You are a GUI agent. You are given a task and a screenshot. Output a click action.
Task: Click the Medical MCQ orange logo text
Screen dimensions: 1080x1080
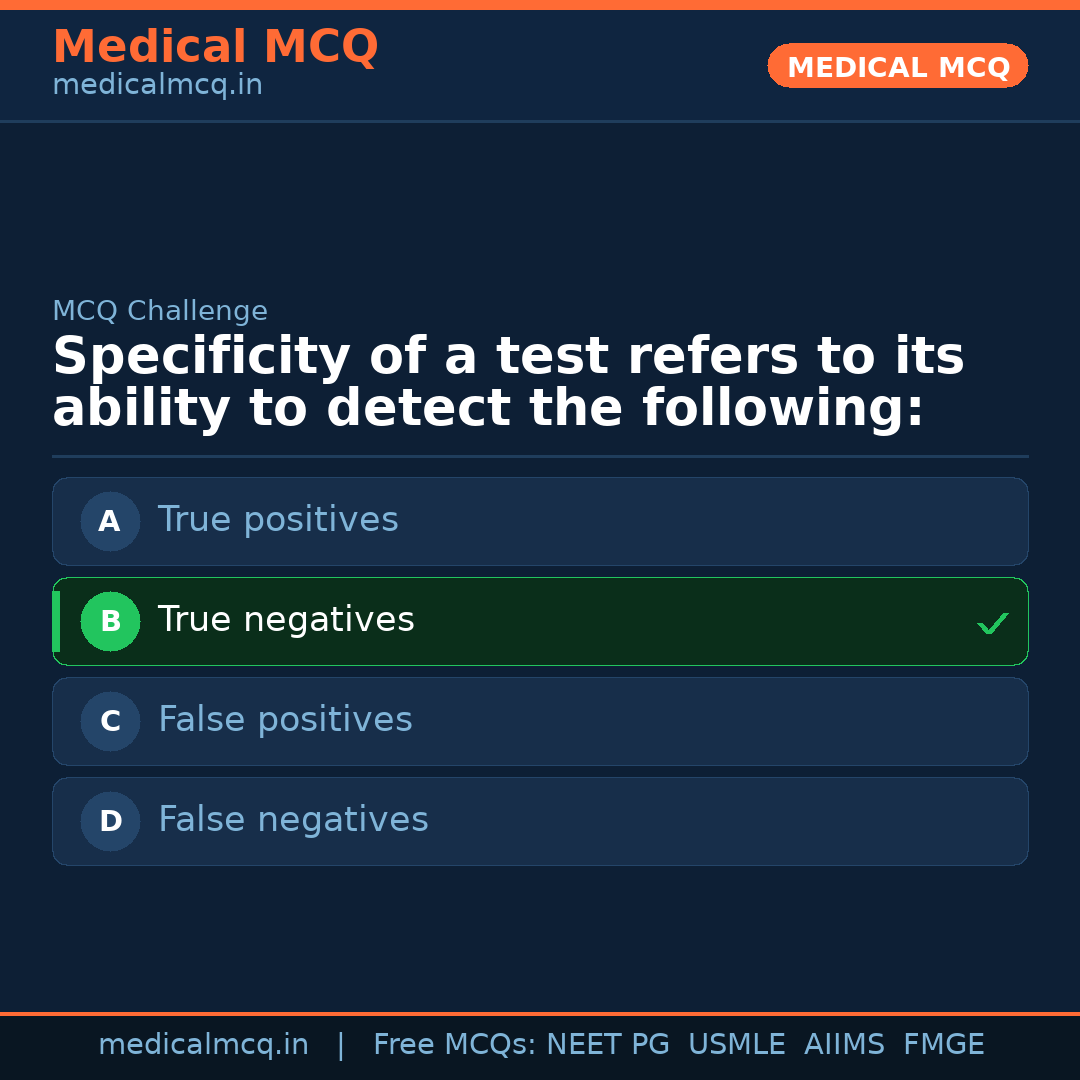click(215, 46)
